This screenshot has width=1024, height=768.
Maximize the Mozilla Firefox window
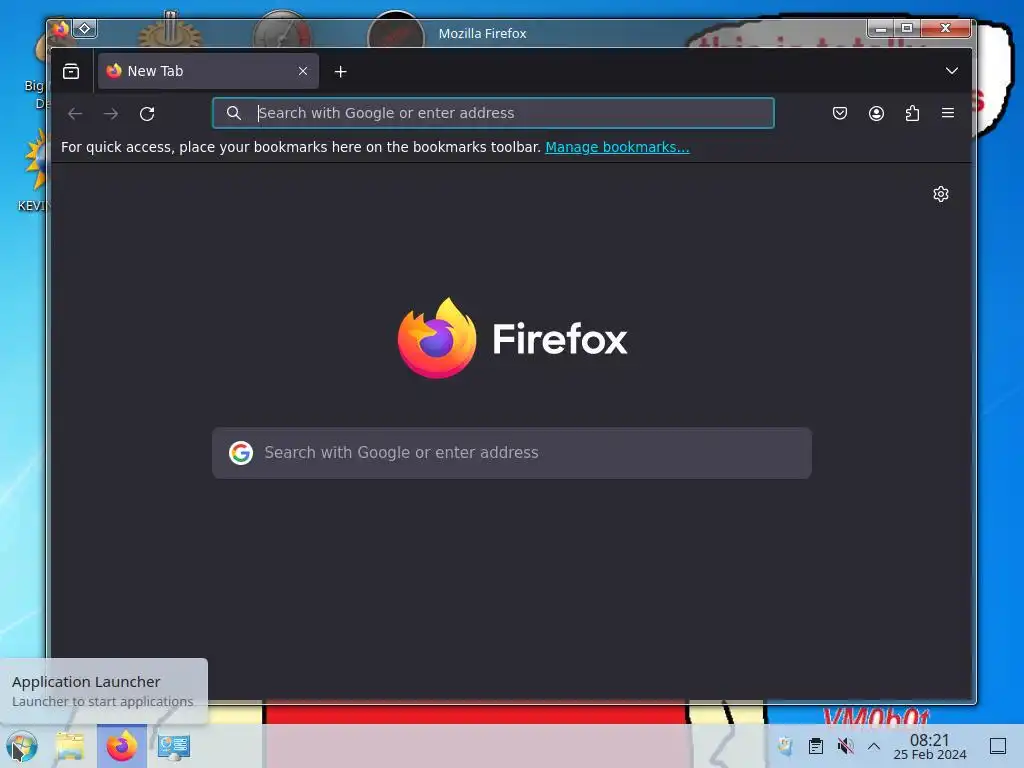click(907, 28)
